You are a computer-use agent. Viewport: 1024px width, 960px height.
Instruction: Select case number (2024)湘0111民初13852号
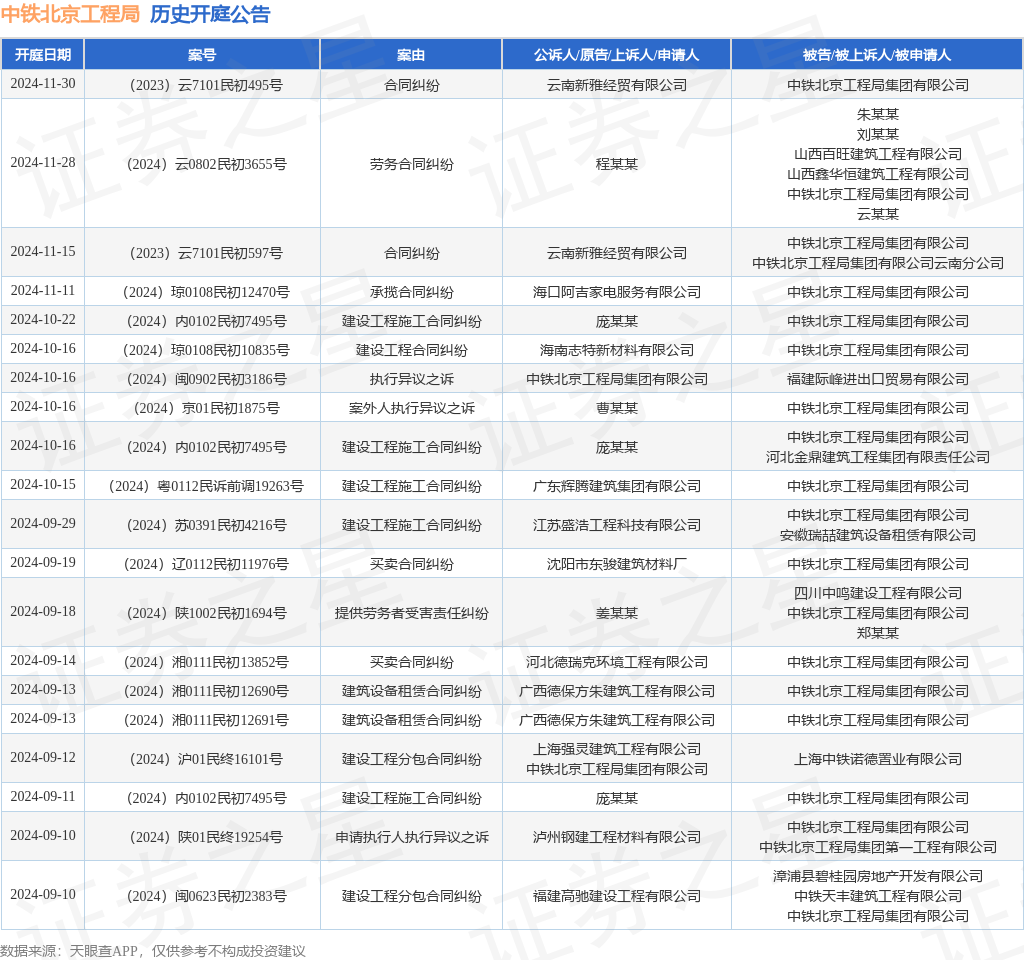pos(206,663)
